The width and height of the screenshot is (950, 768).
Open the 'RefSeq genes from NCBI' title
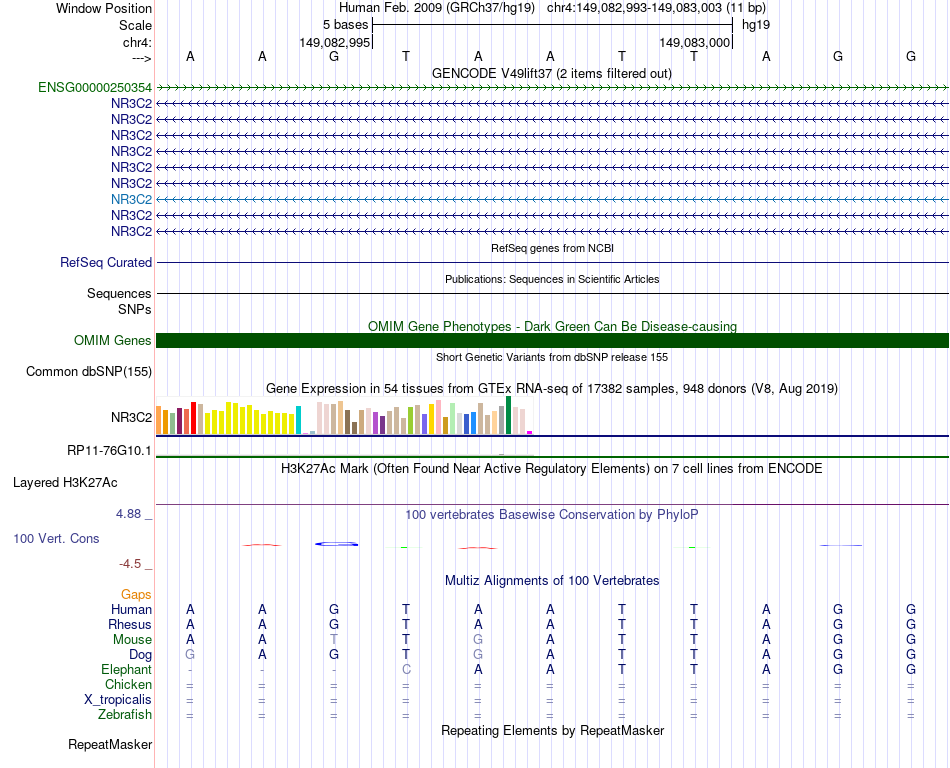pos(553,248)
